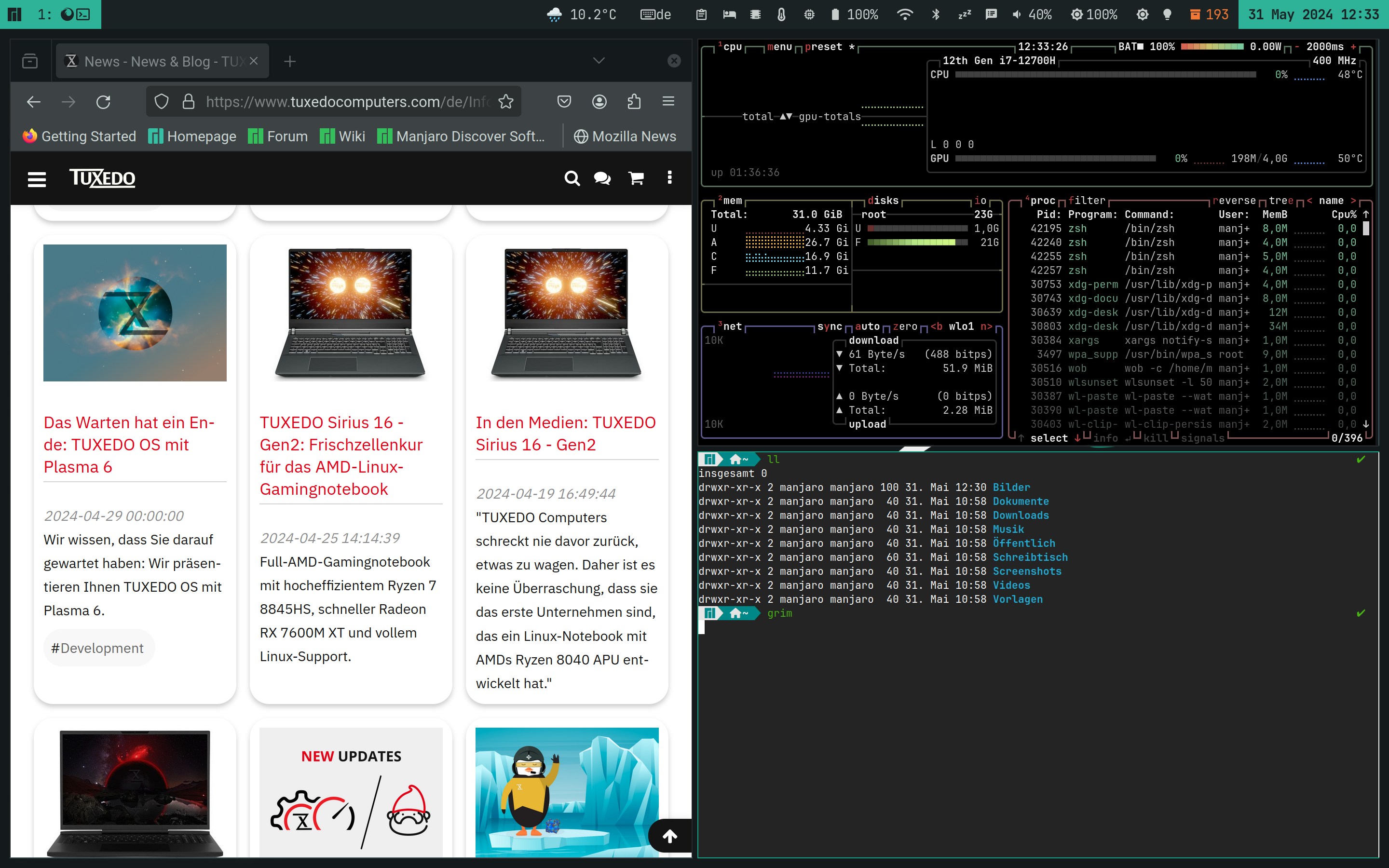Select the 'News - News & Blog' browser tab
Screen dimensions: 1389x868
click(163, 61)
